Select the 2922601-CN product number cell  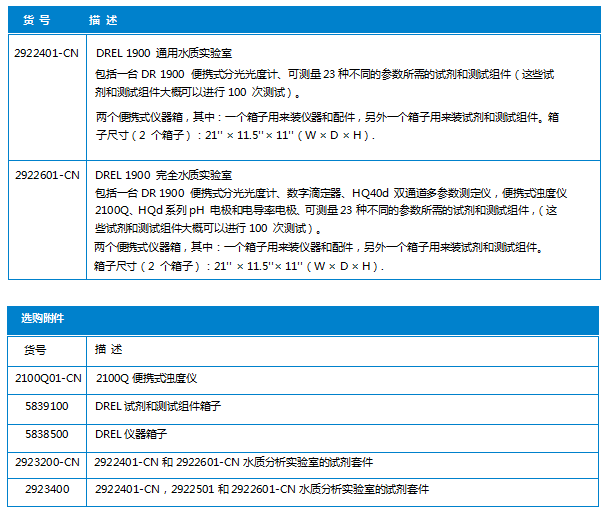click(46, 176)
